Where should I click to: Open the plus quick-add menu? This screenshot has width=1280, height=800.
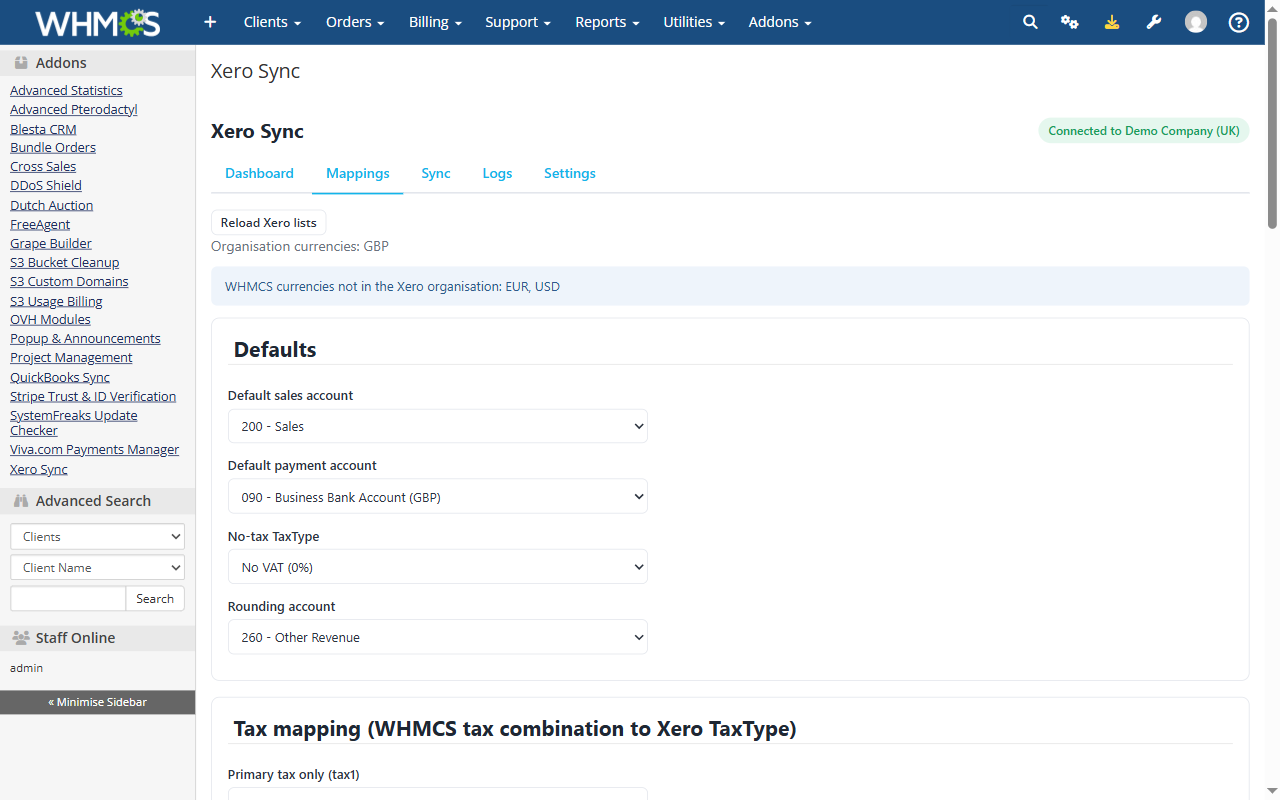tap(210, 22)
